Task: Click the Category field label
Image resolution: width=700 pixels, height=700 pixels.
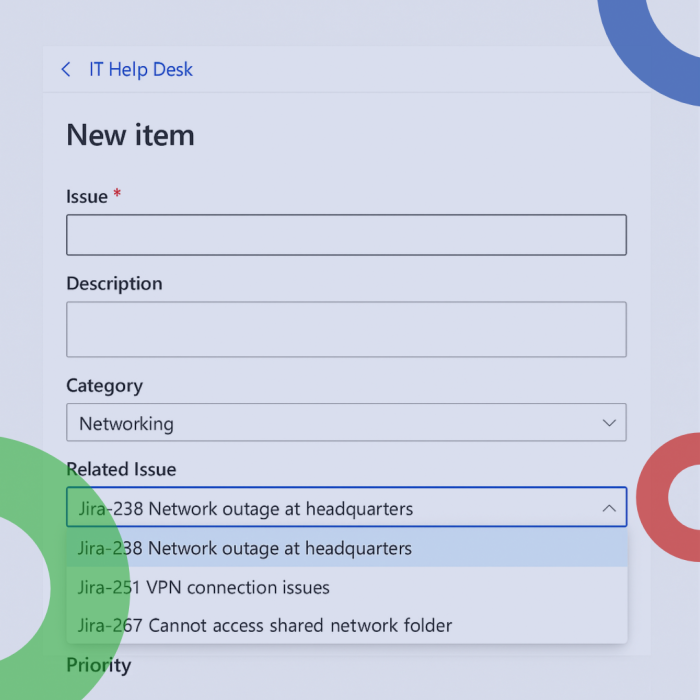Action: tap(104, 386)
